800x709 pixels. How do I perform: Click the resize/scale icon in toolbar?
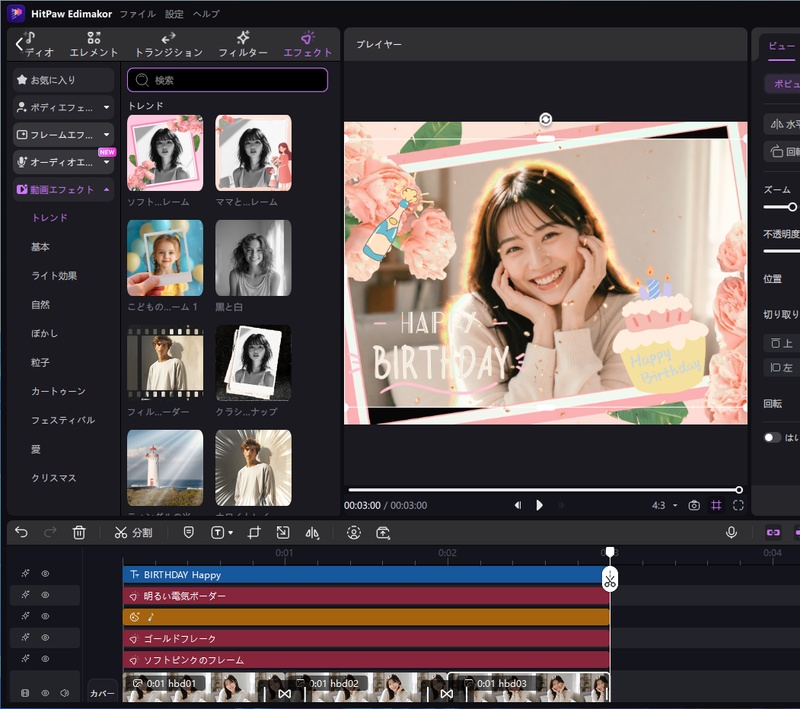(x=283, y=533)
